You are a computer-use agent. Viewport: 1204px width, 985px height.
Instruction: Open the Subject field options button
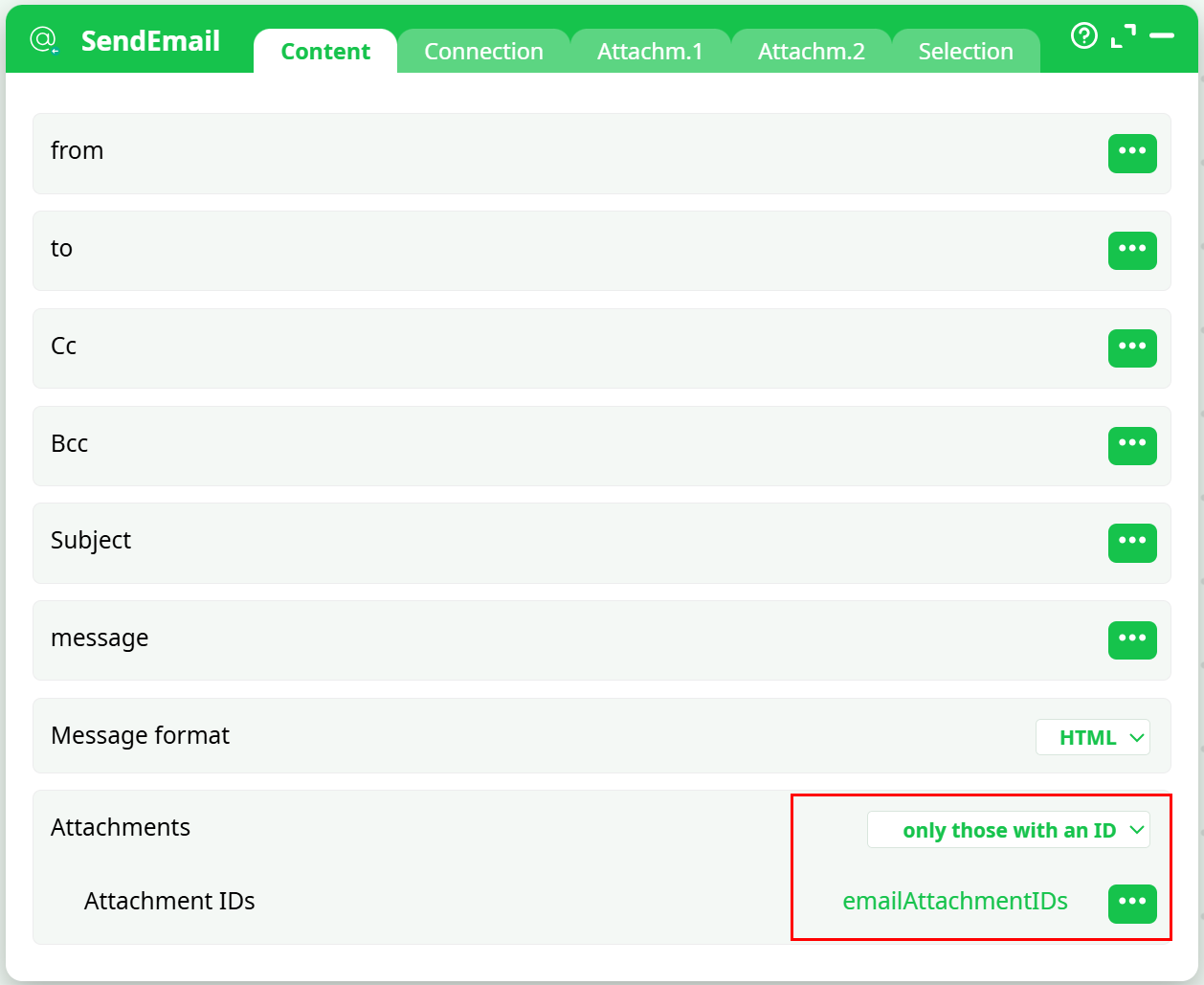click(x=1132, y=543)
